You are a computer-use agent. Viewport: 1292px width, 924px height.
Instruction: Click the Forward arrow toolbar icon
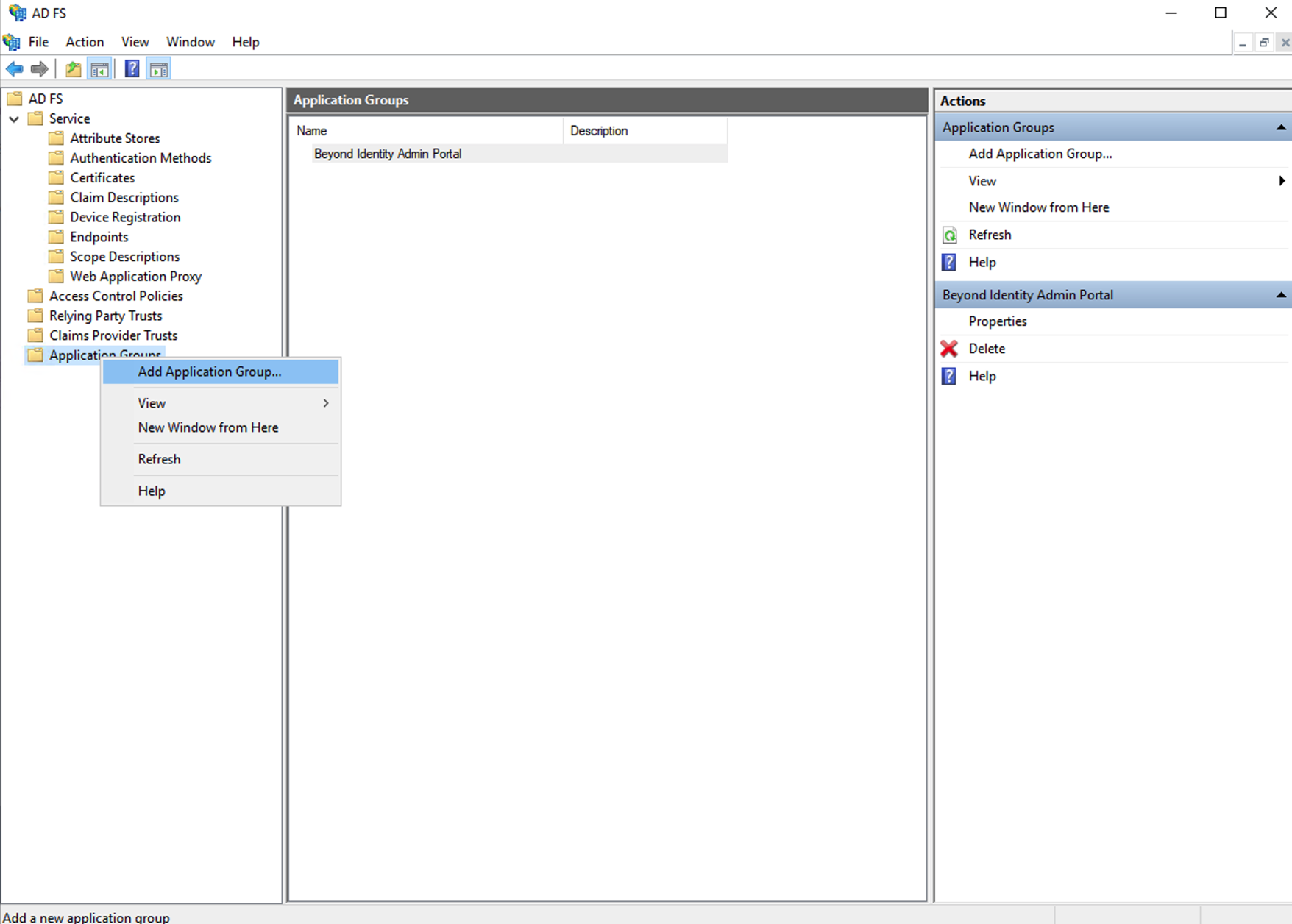(40, 69)
